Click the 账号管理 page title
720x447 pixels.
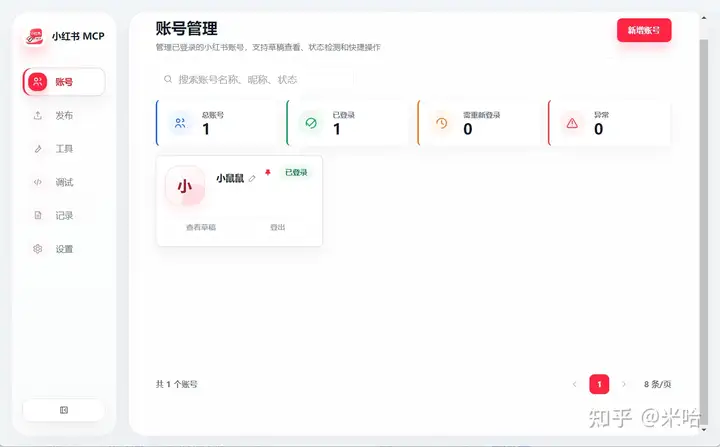pos(186,28)
